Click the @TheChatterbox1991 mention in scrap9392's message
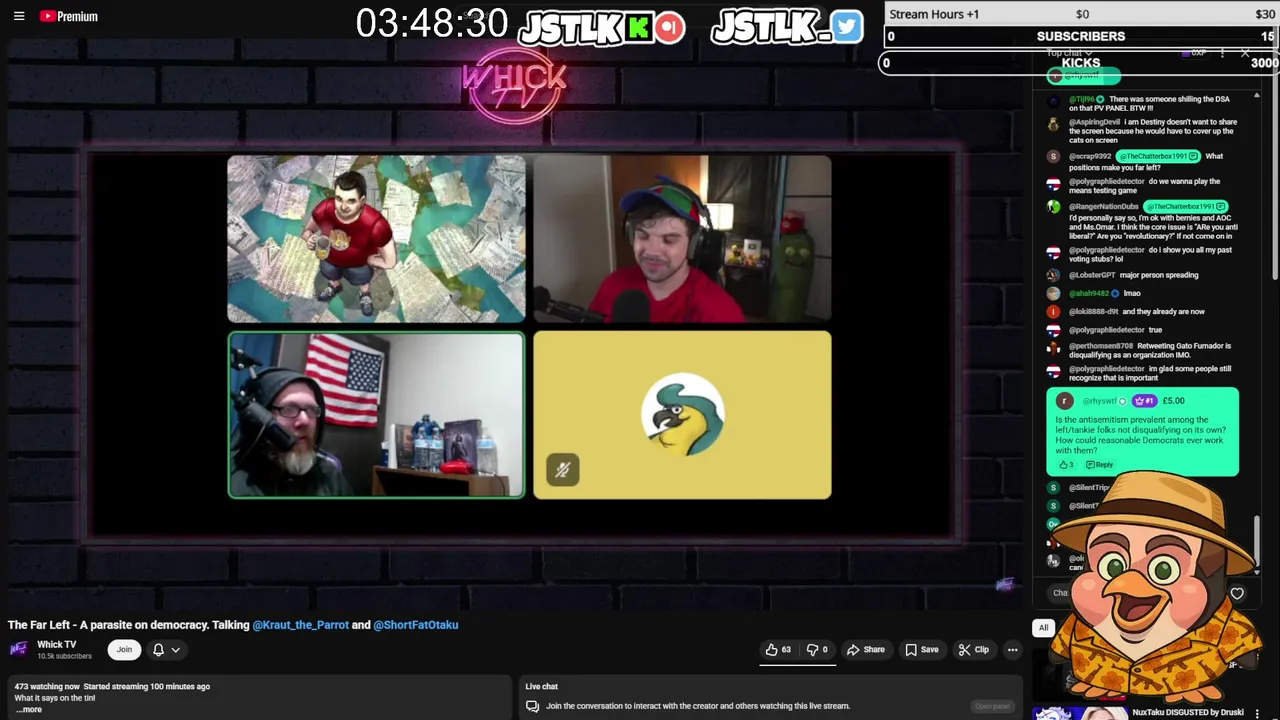 click(1158, 156)
